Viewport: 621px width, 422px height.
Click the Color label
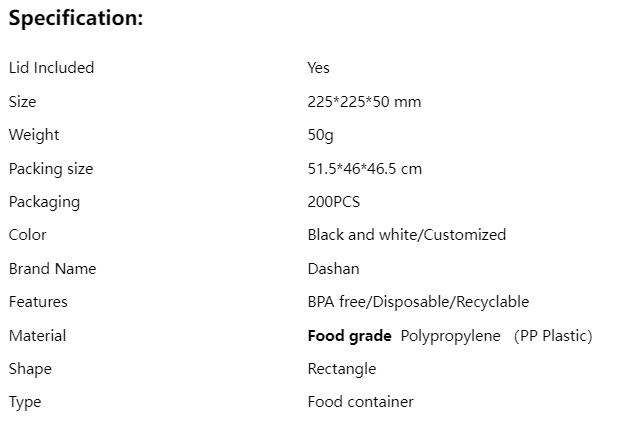click(28, 235)
